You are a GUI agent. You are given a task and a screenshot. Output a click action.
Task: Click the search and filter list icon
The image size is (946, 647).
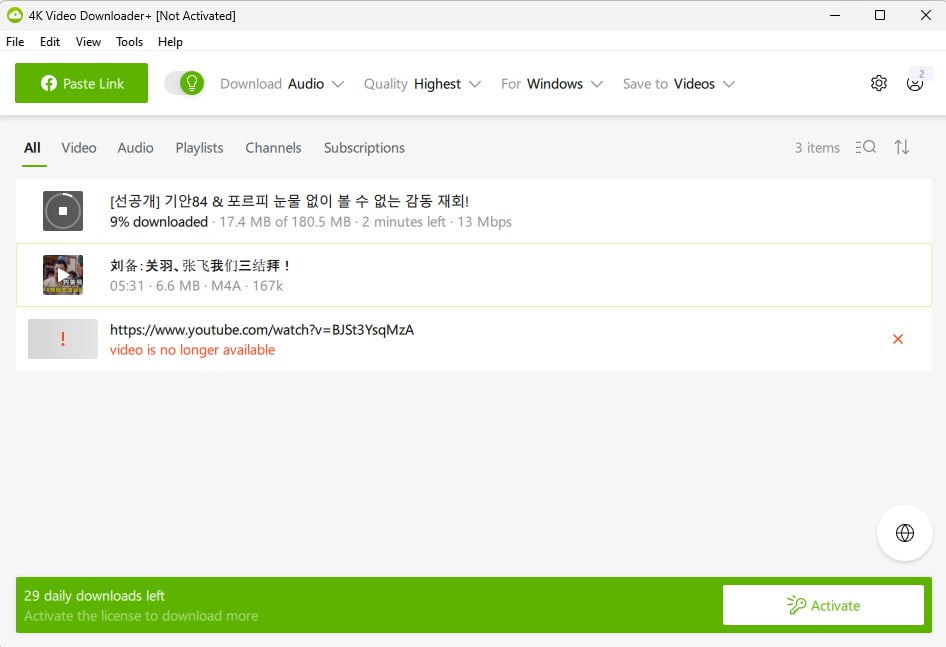pos(866,147)
